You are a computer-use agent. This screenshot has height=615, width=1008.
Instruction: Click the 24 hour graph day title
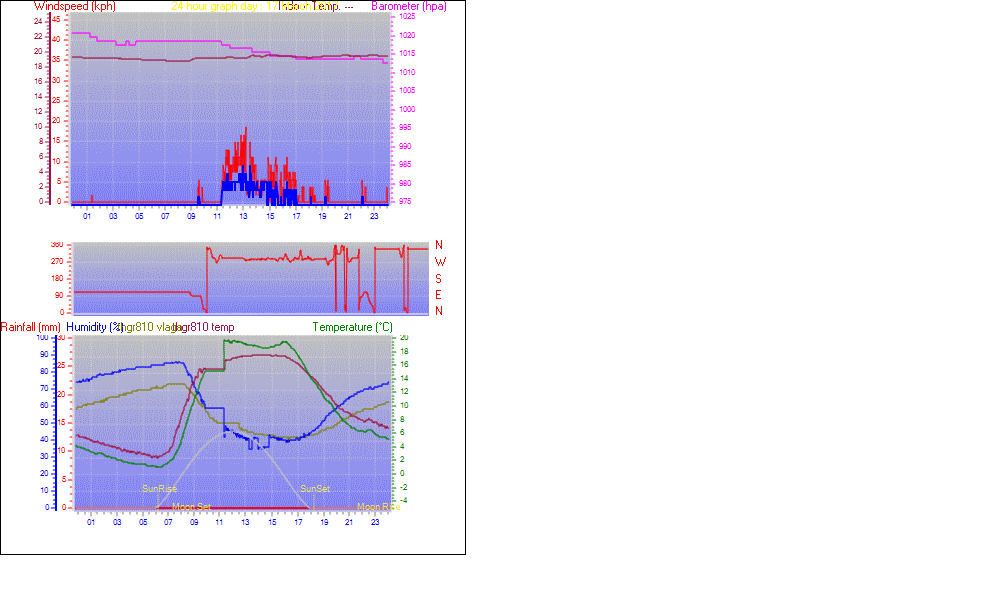click(214, 6)
